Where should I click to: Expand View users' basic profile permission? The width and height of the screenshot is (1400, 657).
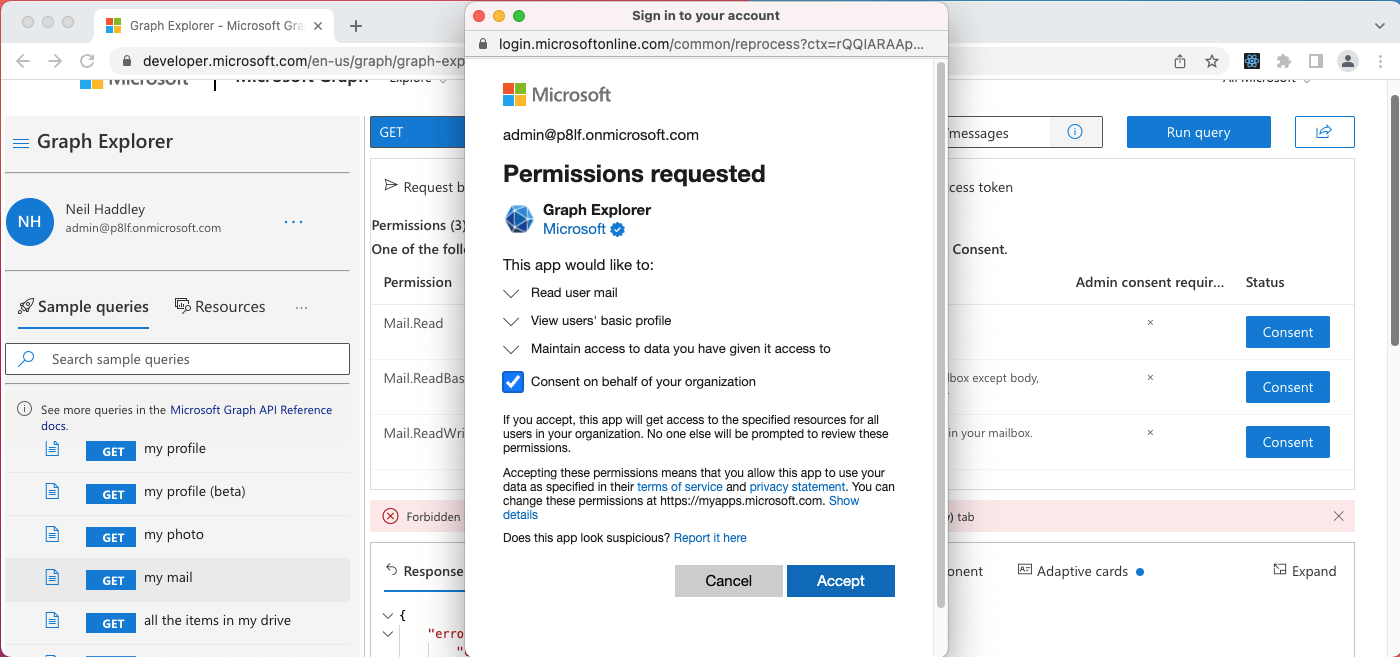(511, 322)
